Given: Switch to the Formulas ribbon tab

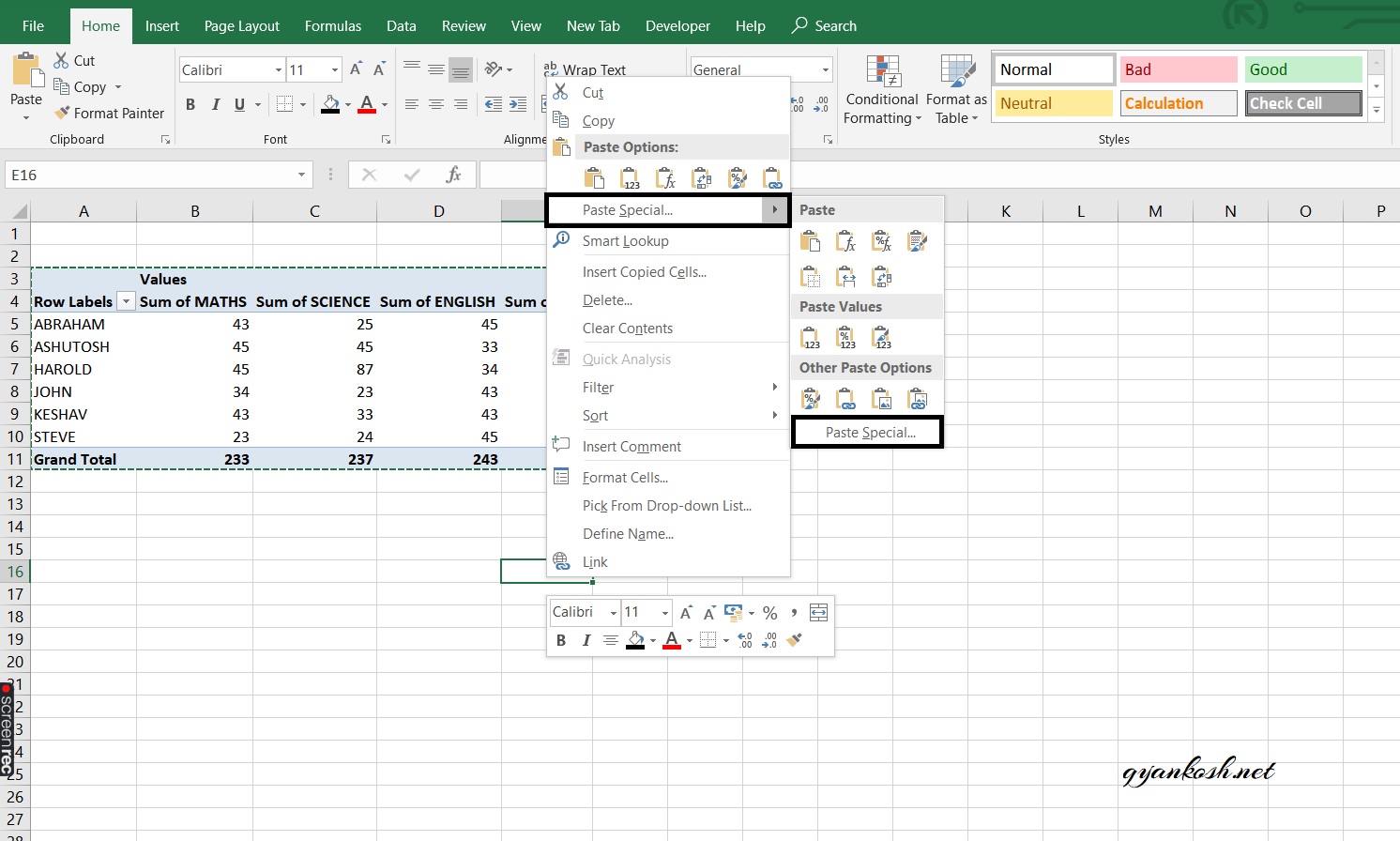Looking at the screenshot, I should click(x=332, y=25).
